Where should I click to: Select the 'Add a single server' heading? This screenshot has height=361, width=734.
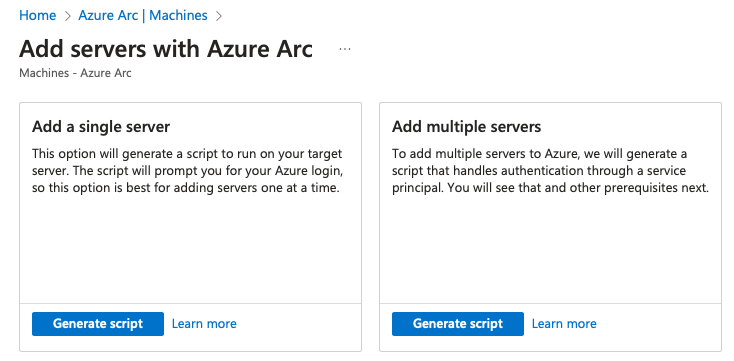pyautogui.click(x=101, y=126)
